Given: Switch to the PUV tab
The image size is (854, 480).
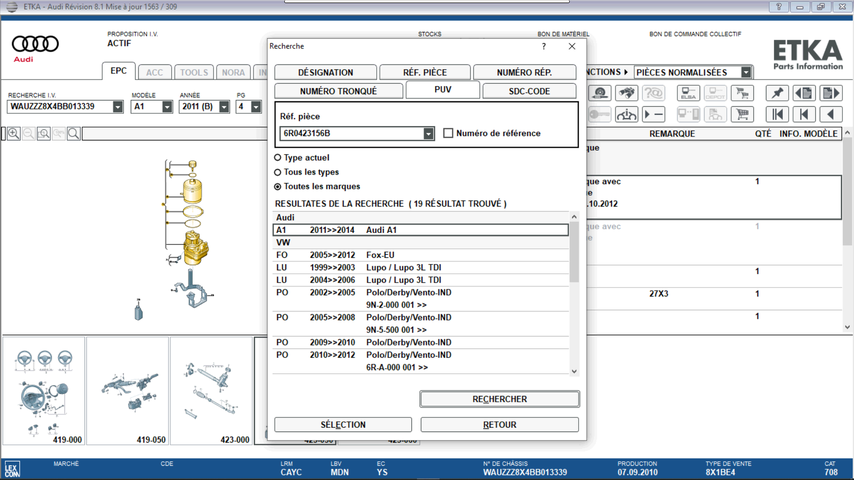Looking at the screenshot, I should 443,89.
